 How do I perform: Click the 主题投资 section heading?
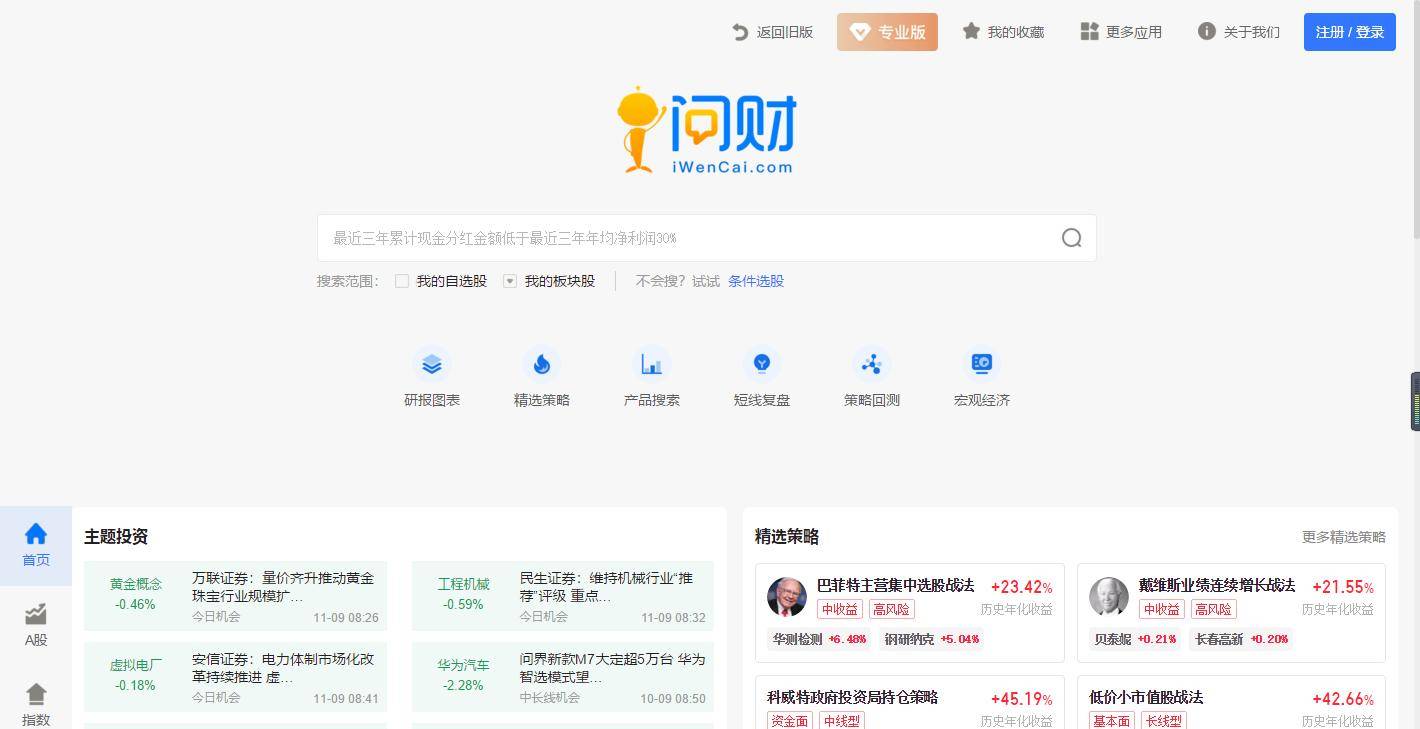click(116, 537)
